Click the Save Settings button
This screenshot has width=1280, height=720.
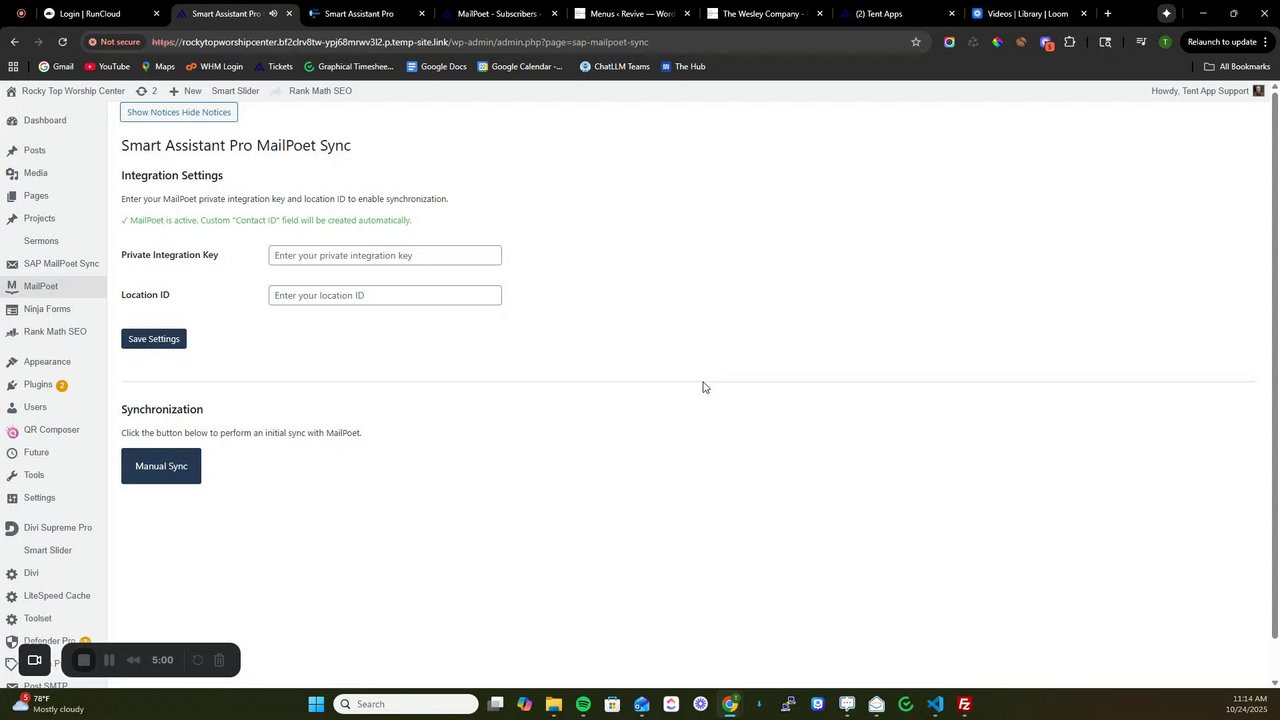pos(153,339)
